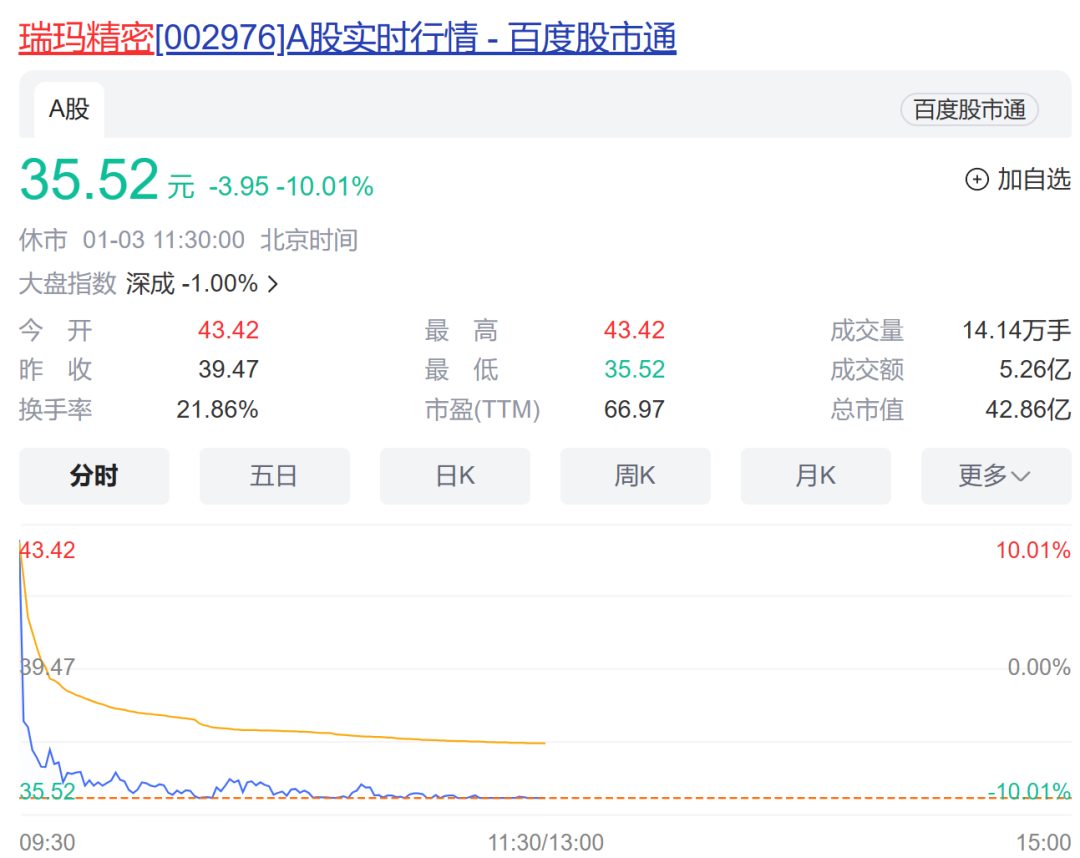Select the A股 tab
1080x858 pixels.
click(x=69, y=109)
